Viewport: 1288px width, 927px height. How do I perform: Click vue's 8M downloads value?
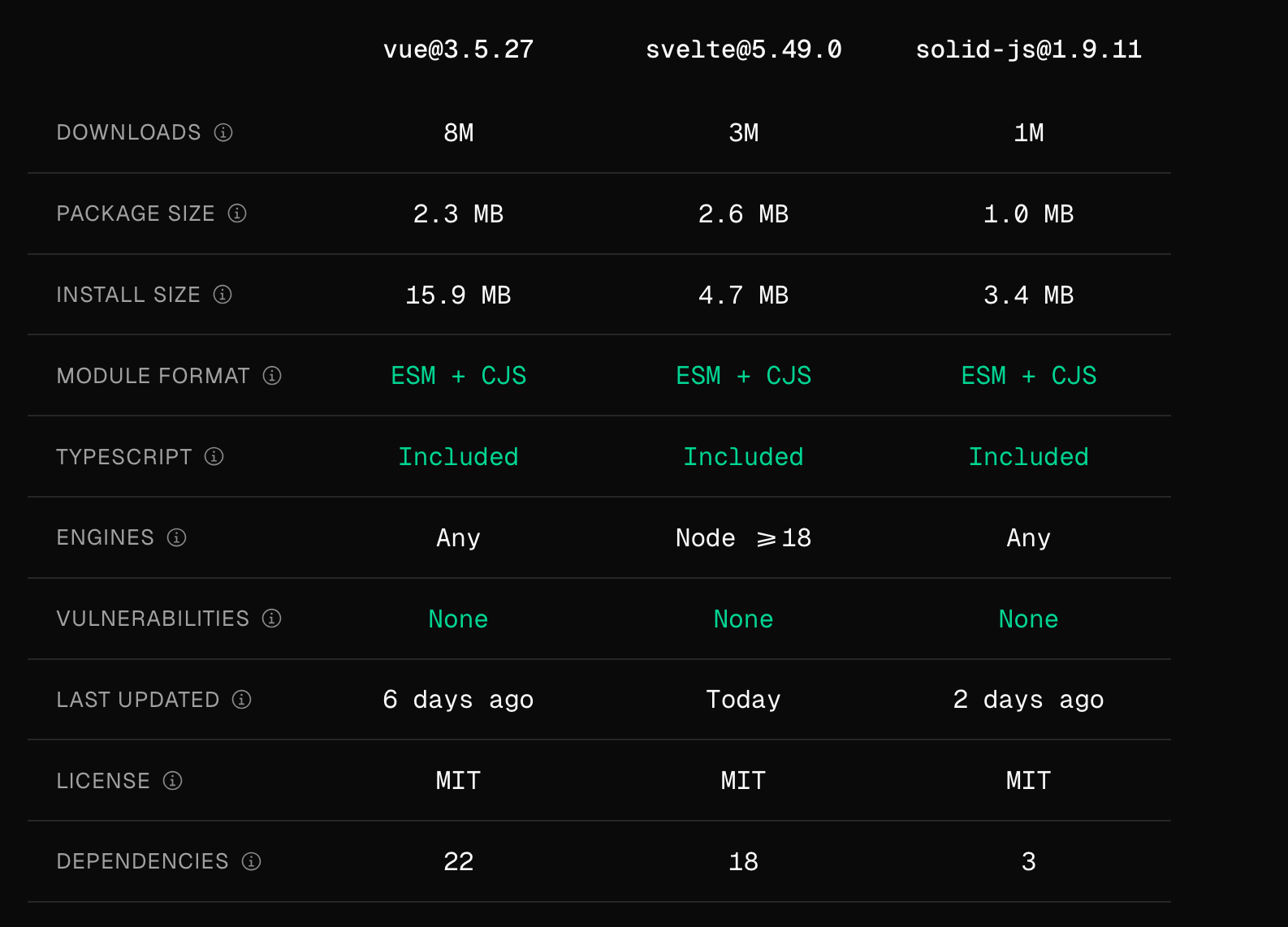click(458, 132)
